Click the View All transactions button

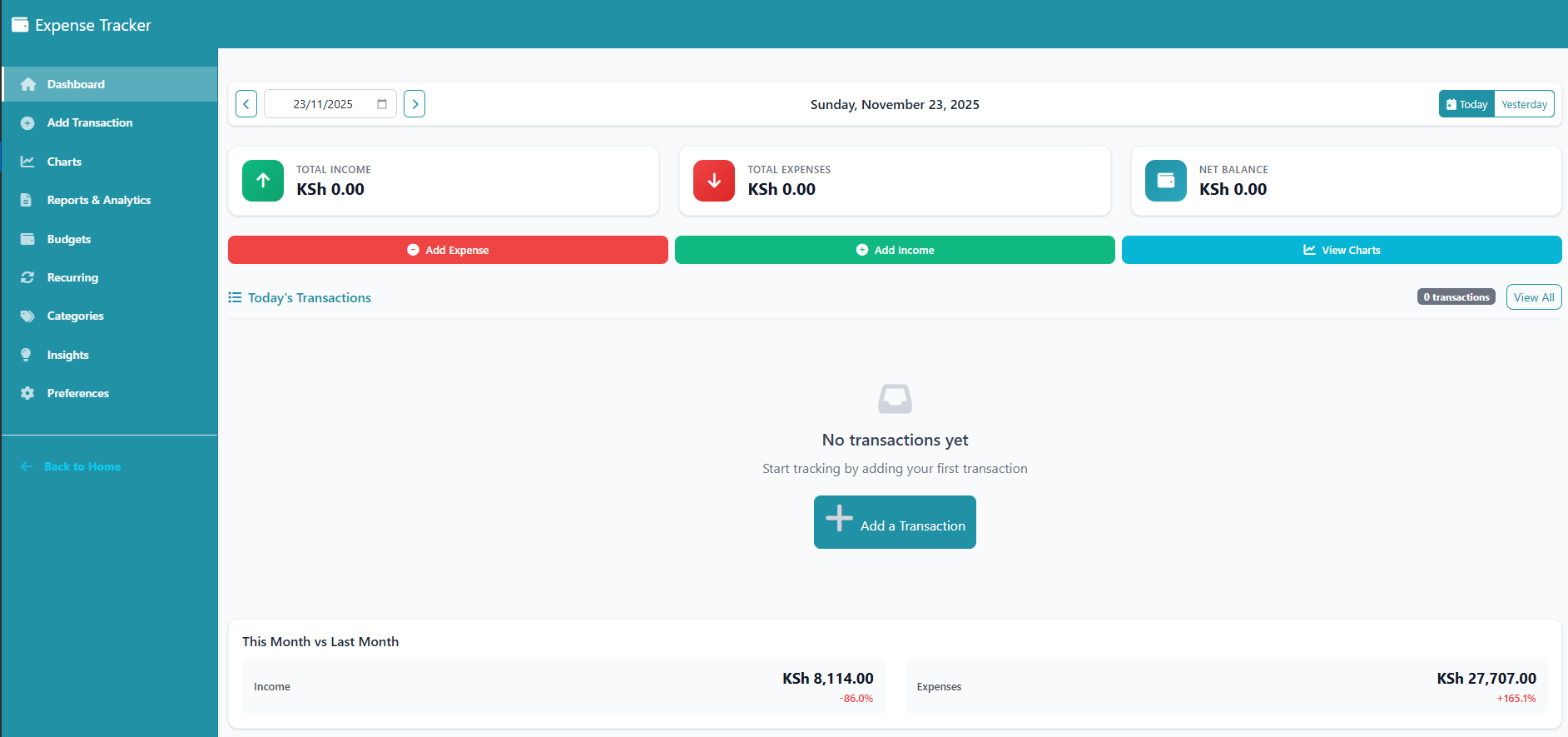1534,297
